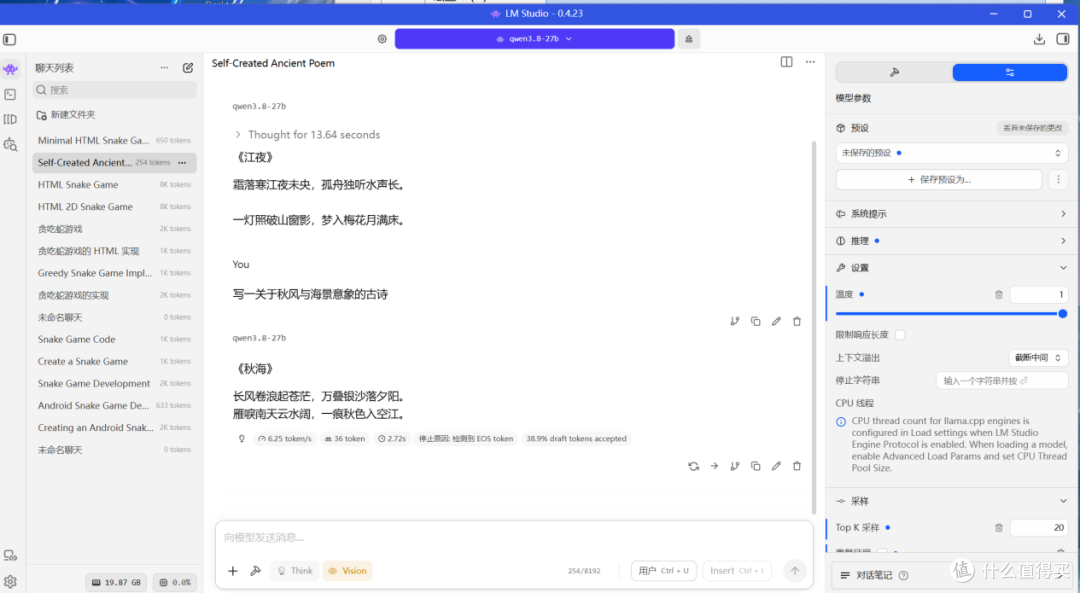Expand the Thought for 13.64 seconds section
Image resolution: width=1080 pixels, height=593 pixels.
coord(307,135)
